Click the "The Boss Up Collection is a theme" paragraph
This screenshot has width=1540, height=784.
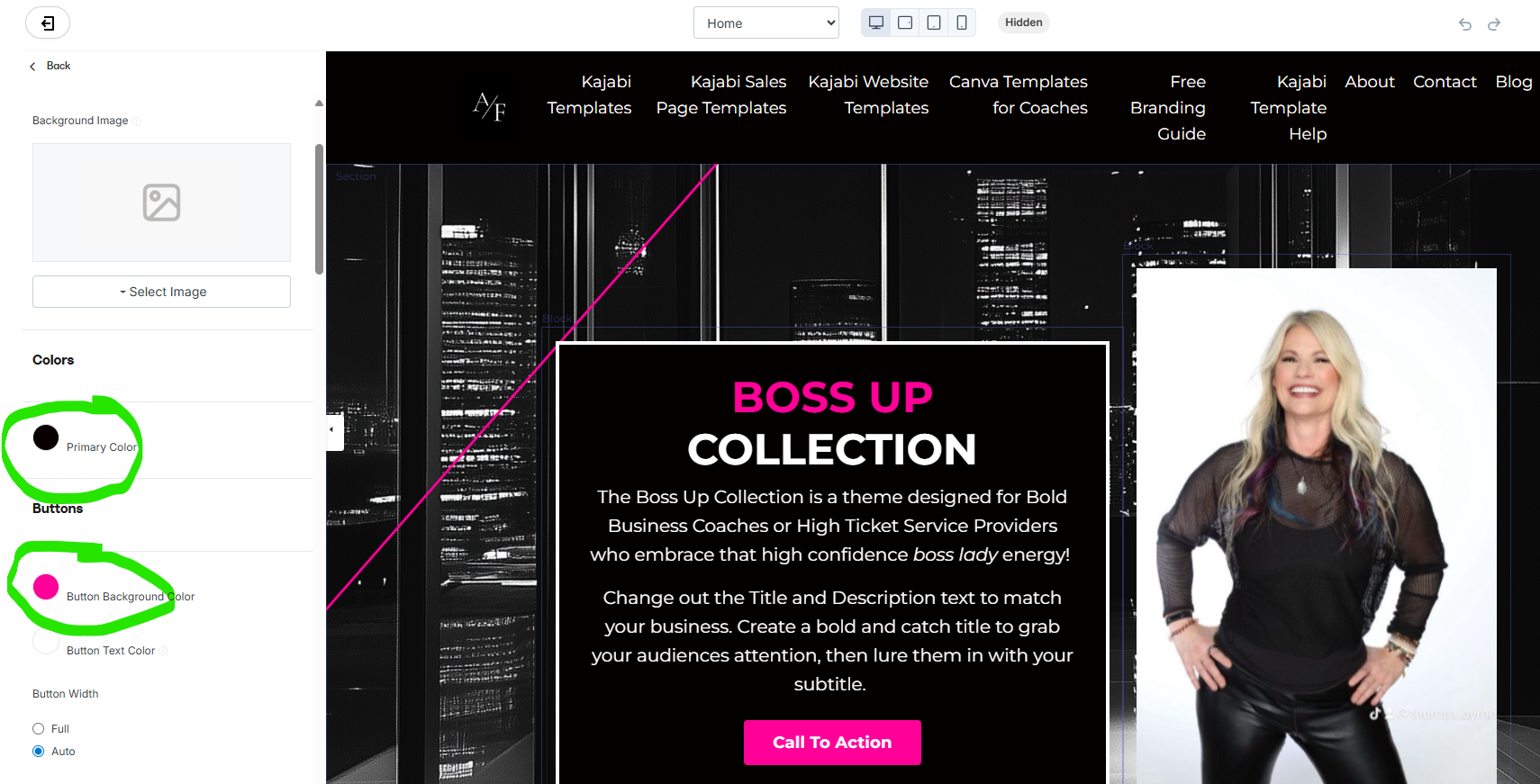(830, 526)
